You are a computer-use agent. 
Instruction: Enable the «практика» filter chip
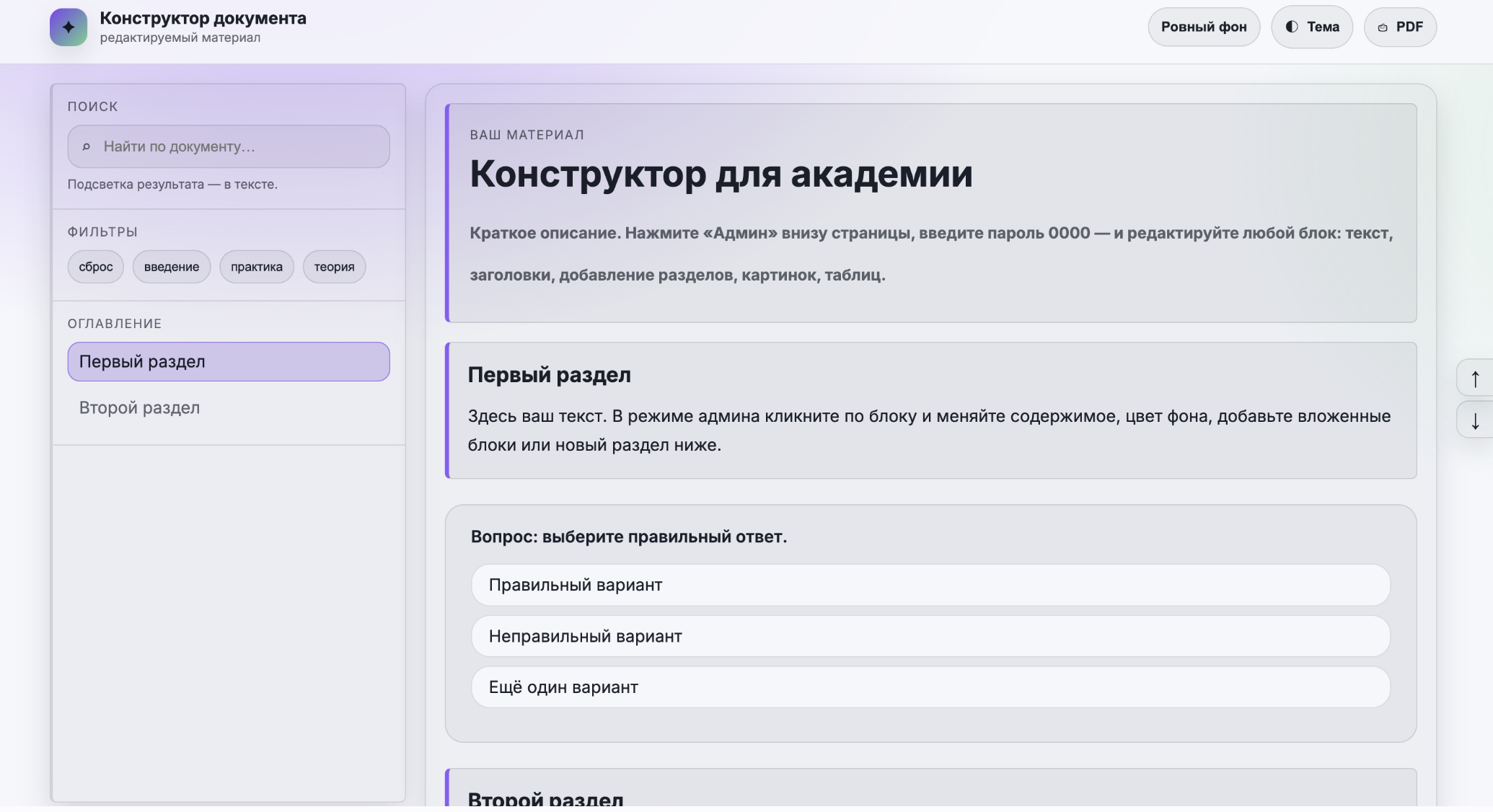click(256, 267)
